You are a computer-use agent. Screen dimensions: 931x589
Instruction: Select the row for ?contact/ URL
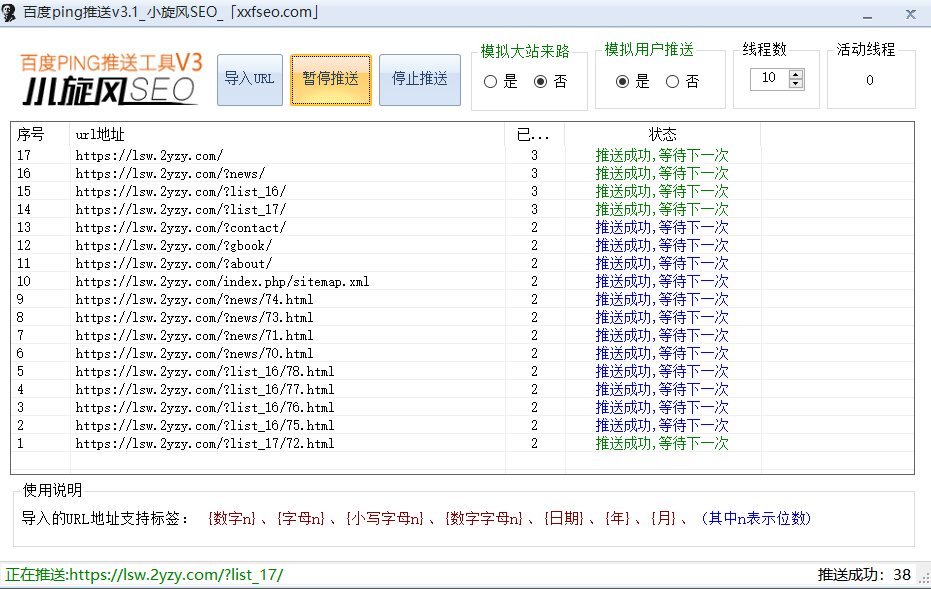coord(180,228)
